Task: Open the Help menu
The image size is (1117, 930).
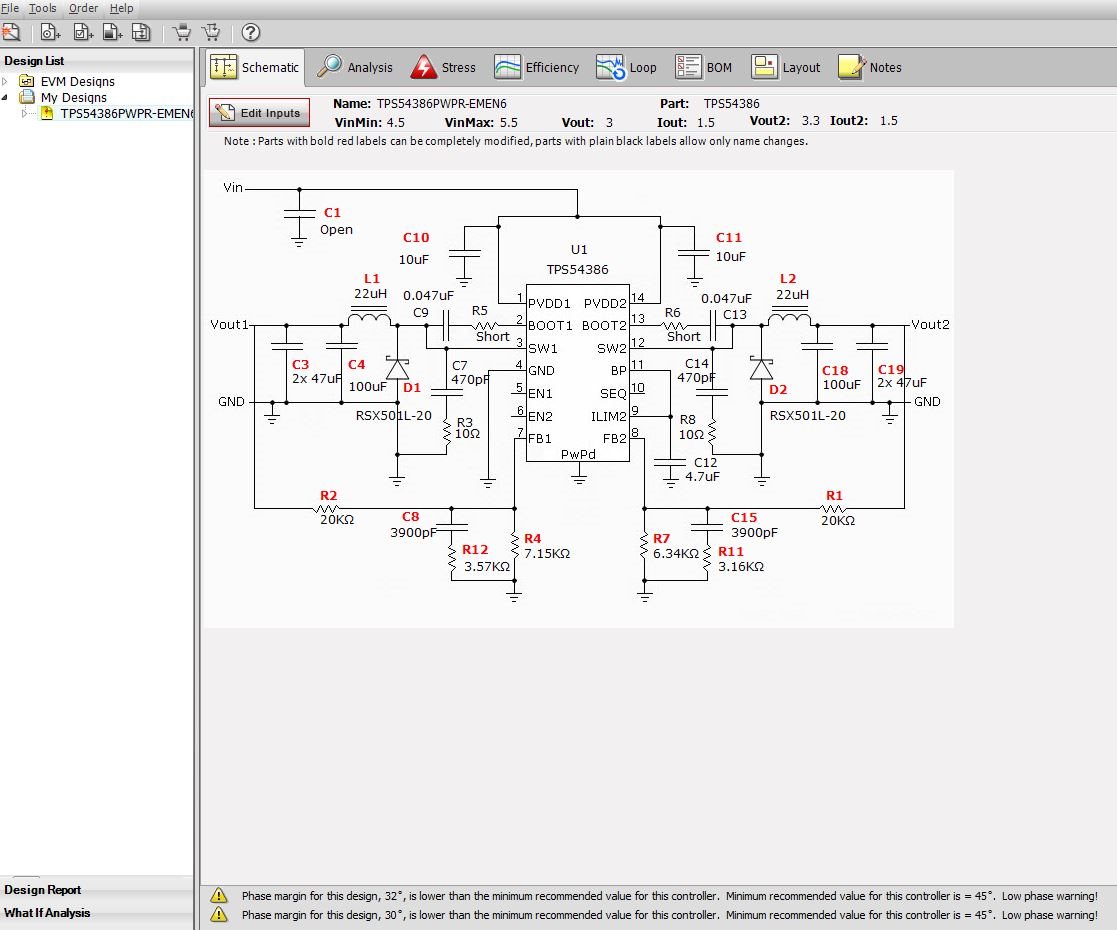Action: [x=121, y=9]
